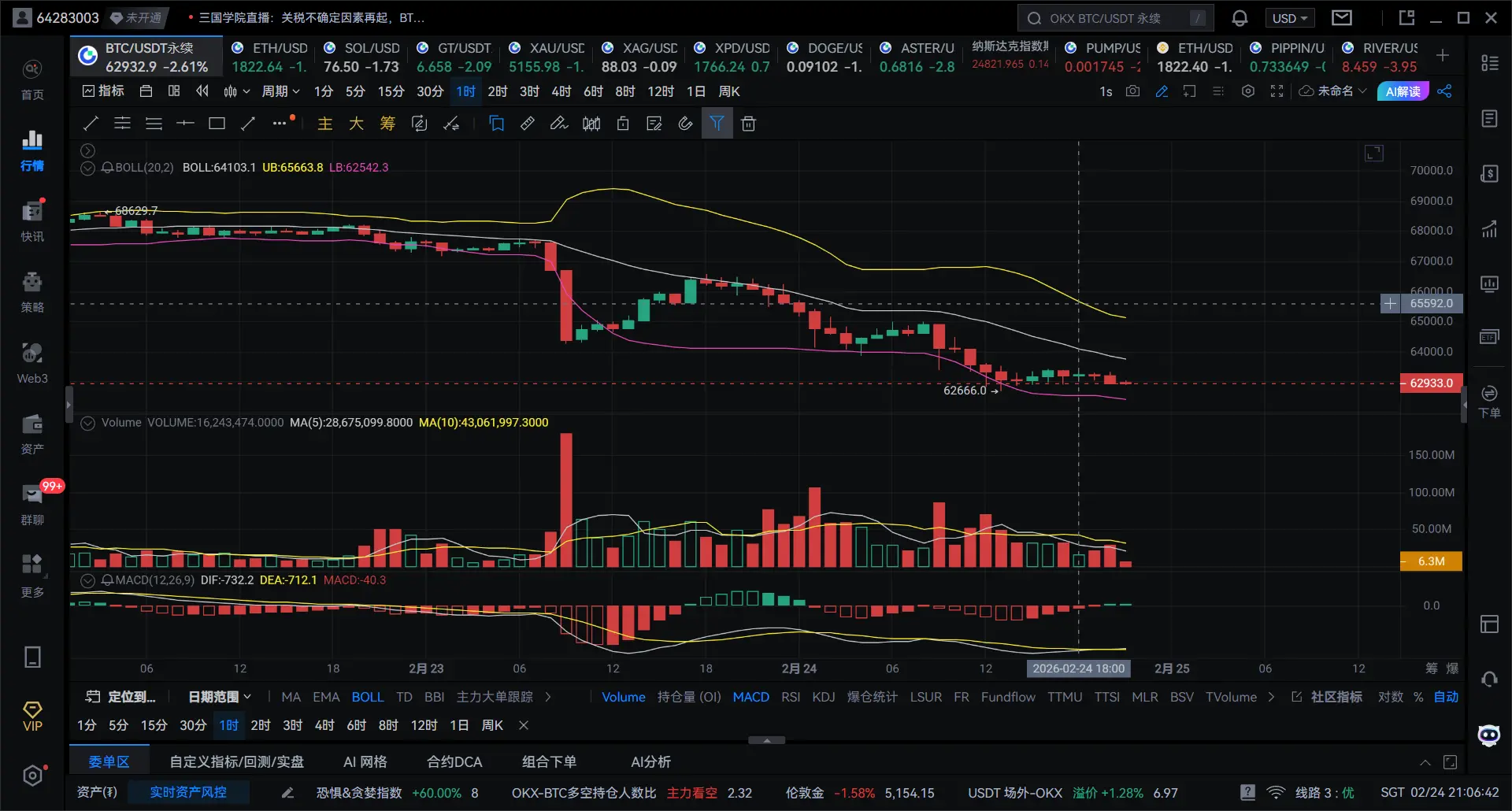This screenshot has height=811, width=1512.
Task: Expand more main indicators after 主力大单跟踪
Action: click(x=548, y=697)
